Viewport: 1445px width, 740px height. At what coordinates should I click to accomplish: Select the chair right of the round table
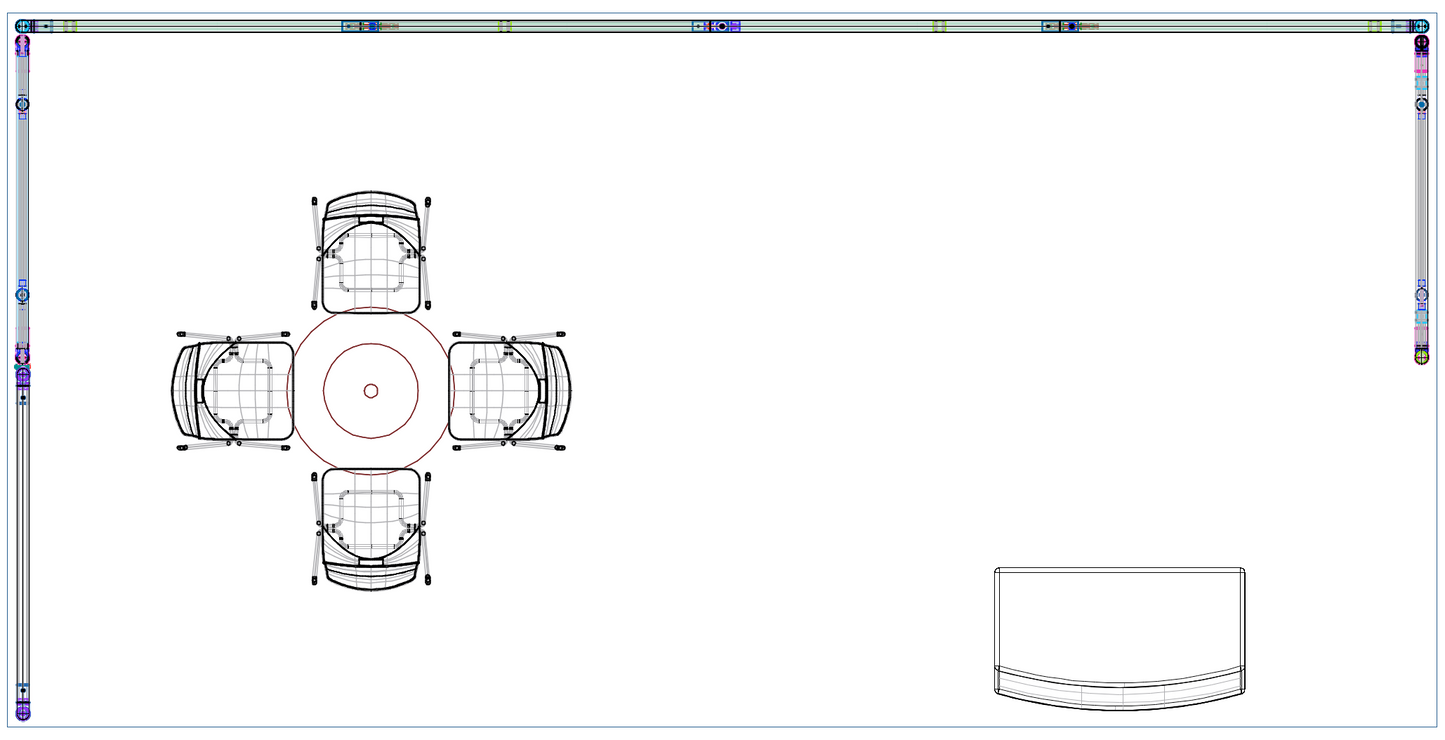tap(509, 390)
